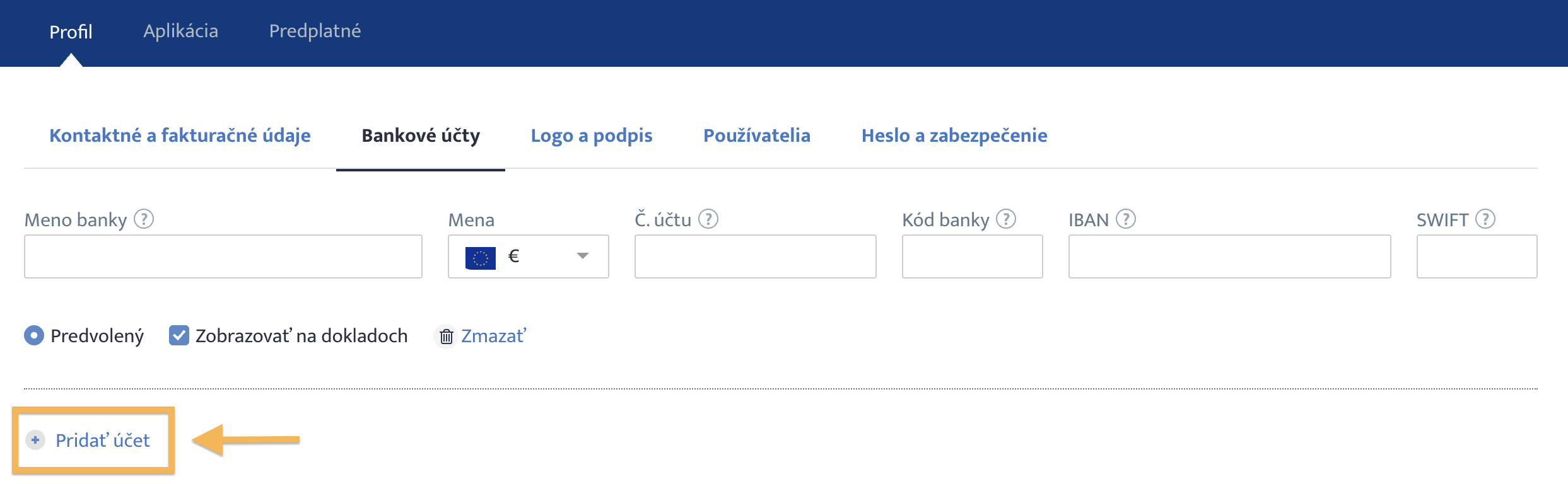Open help icon next to IBAN
Viewport: 1568px width, 484px height.
tap(1126, 219)
